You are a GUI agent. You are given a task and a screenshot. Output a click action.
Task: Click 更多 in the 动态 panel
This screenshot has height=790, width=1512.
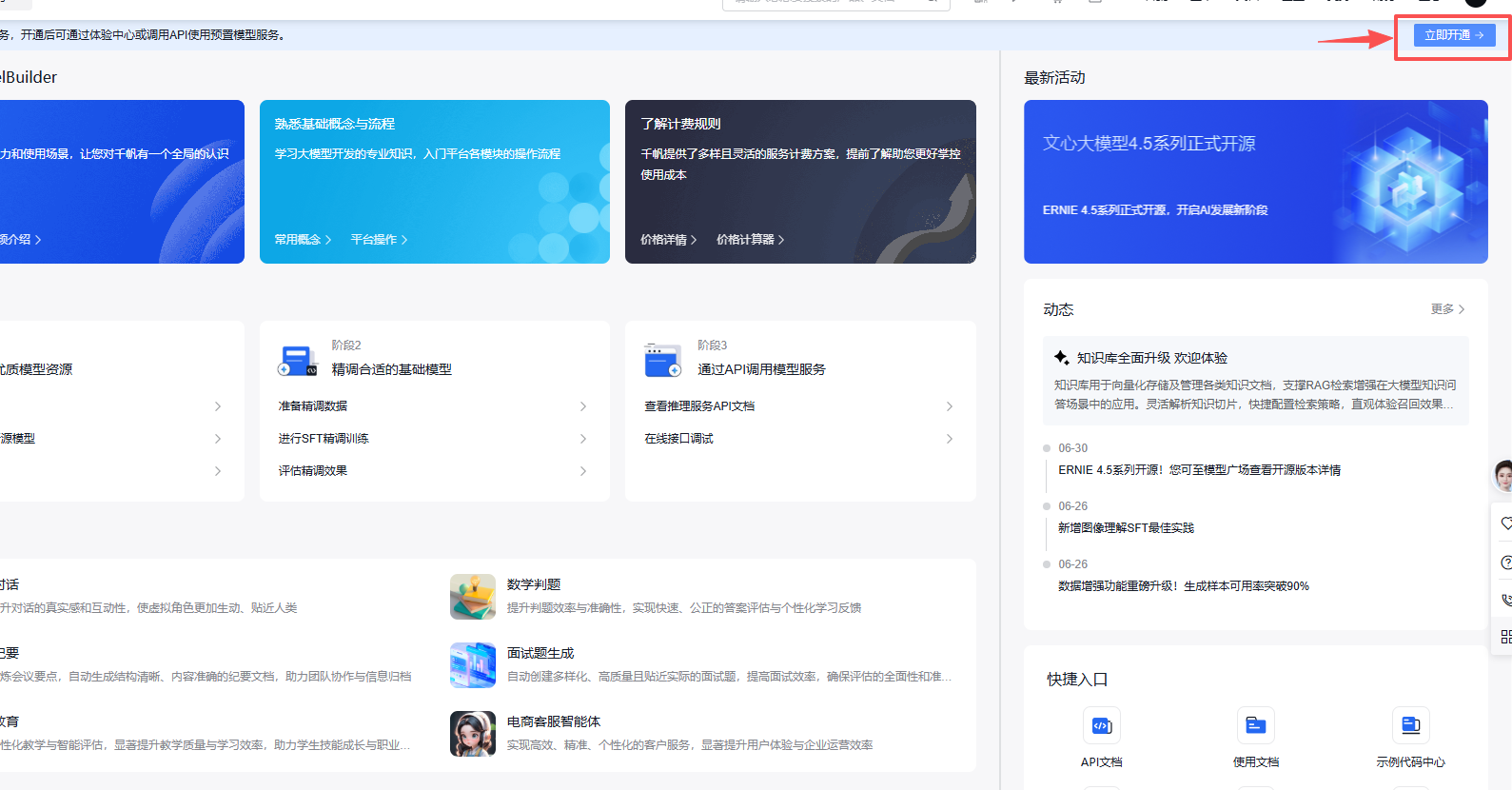(1447, 309)
